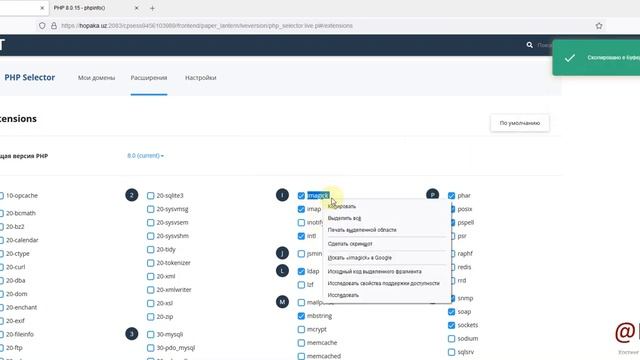640x360 pixels.
Task: Jump to letter J section badge
Action: pyautogui.click(x=282, y=253)
